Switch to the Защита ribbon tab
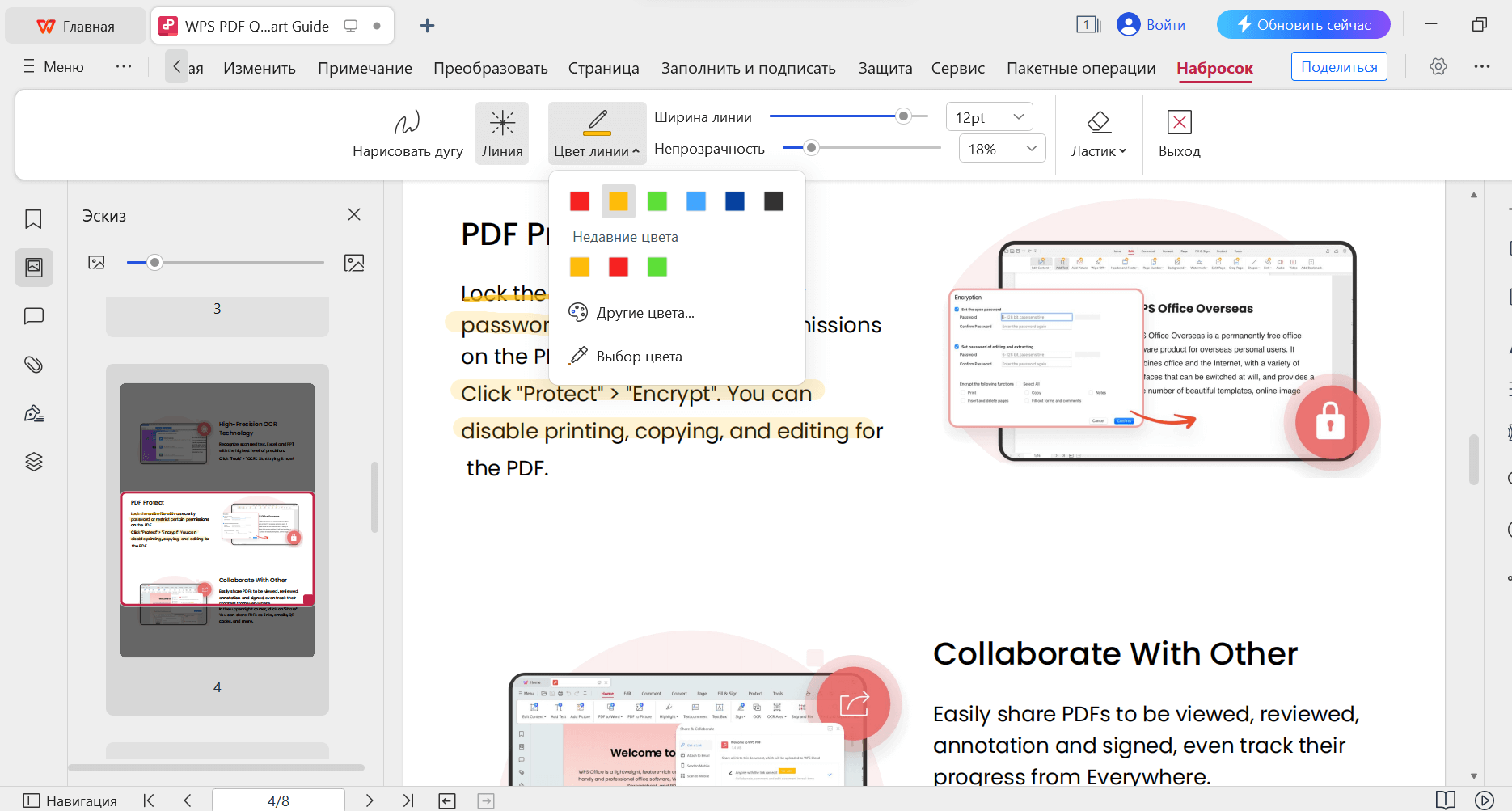The width and height of the screenshot is (1512, 811). 885,68
